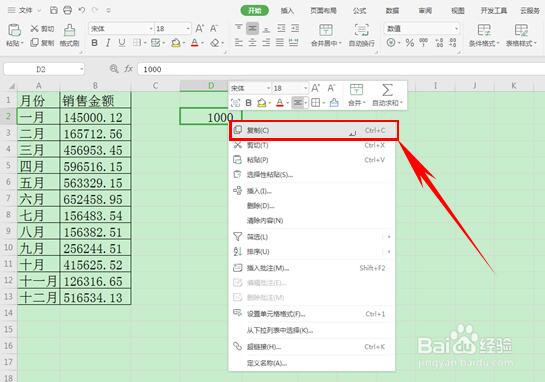This screenshot has width=545, height=382.
Task: Click the Copy (复制) button in ribbon
Action: [x=42, y=43]
